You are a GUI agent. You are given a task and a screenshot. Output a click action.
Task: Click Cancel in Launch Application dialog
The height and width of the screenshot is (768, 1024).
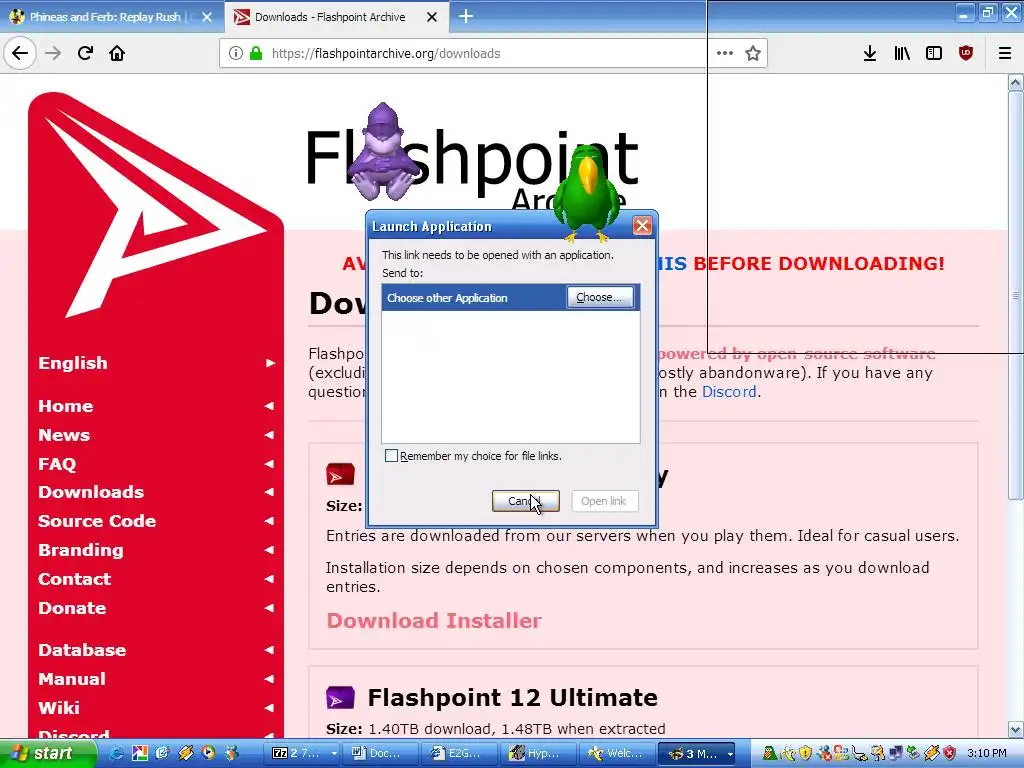pos(525,501)
